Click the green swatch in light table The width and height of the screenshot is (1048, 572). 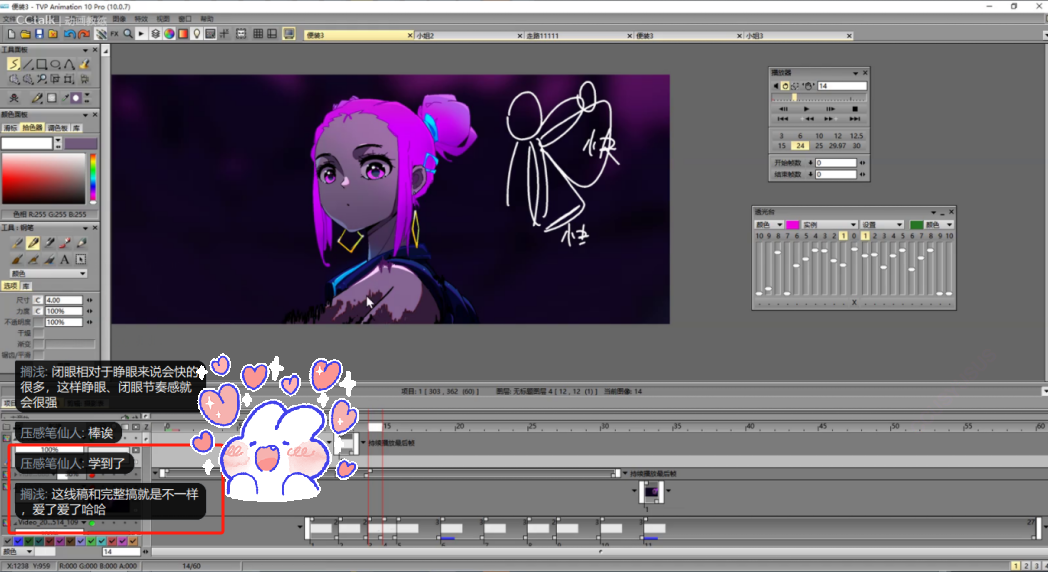pyautogui.click(x=916, y=225)
